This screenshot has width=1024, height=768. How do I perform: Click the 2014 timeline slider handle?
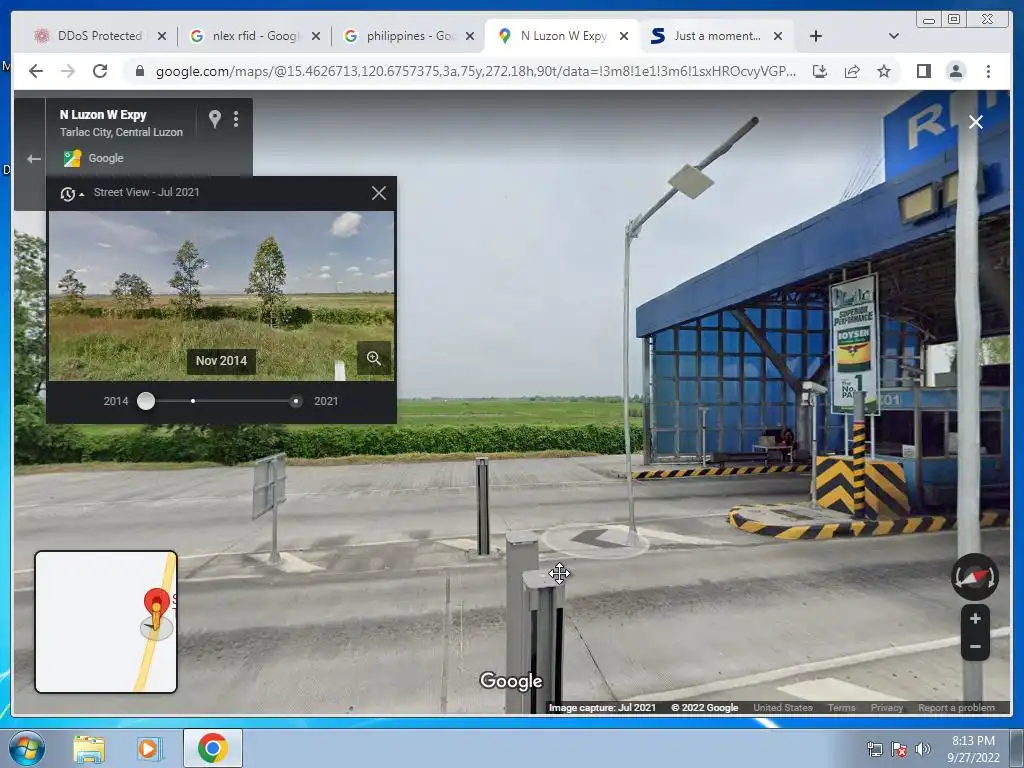[x=146, y=401]
